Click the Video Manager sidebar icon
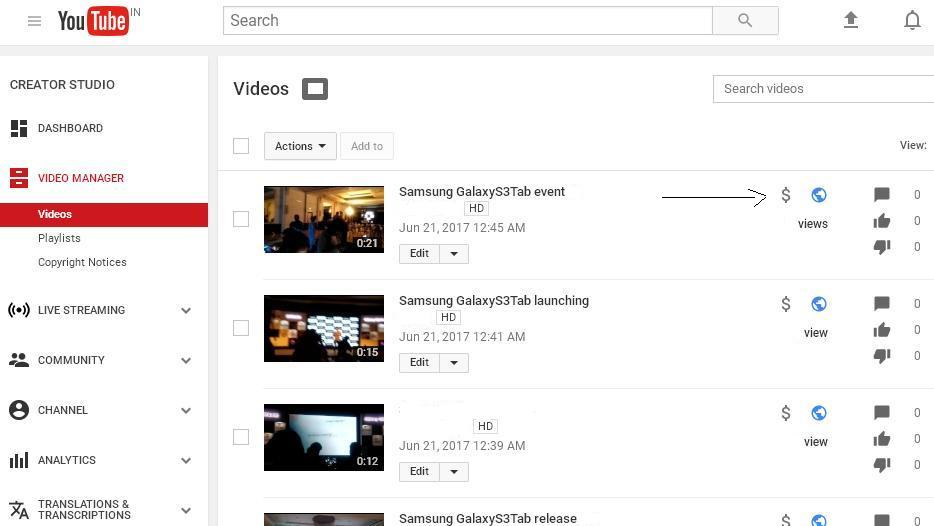 click(19, 178)
